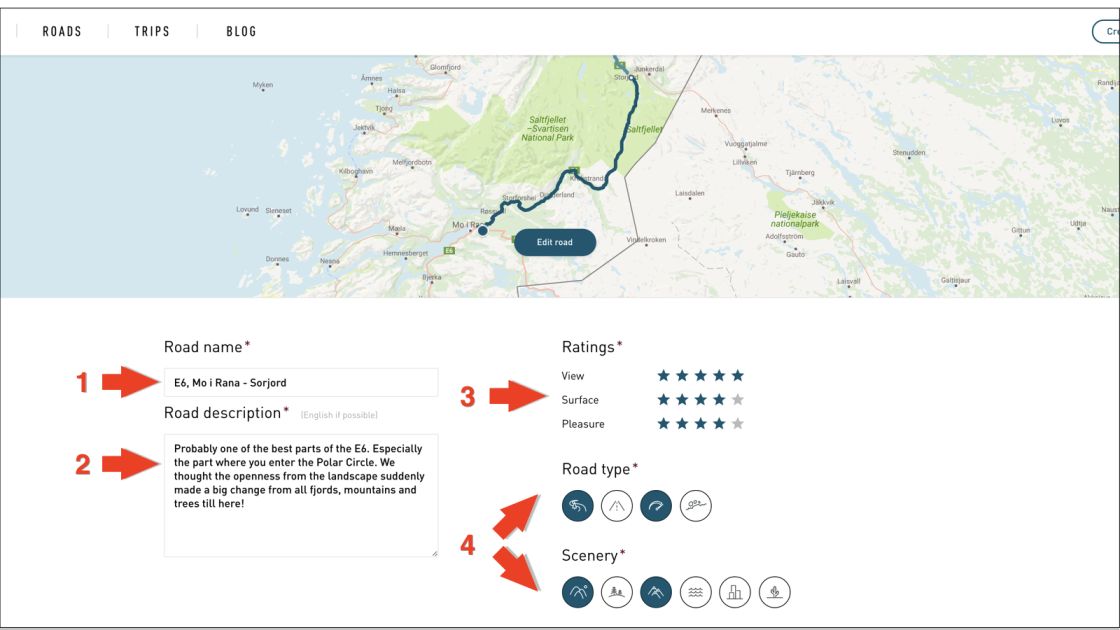Click the grey fifth Pleasure star
1120x630 pixels.
[x=738, y=424]
